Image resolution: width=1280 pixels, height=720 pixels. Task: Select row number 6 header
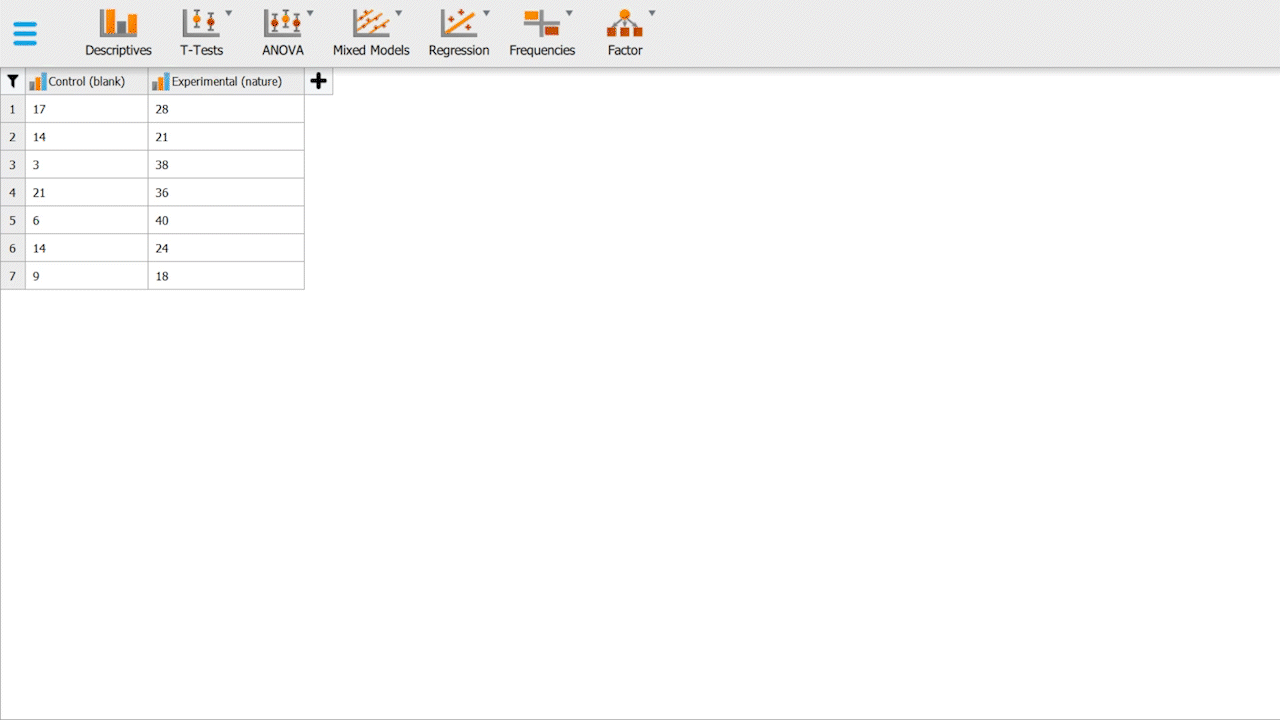pos(13,248)
